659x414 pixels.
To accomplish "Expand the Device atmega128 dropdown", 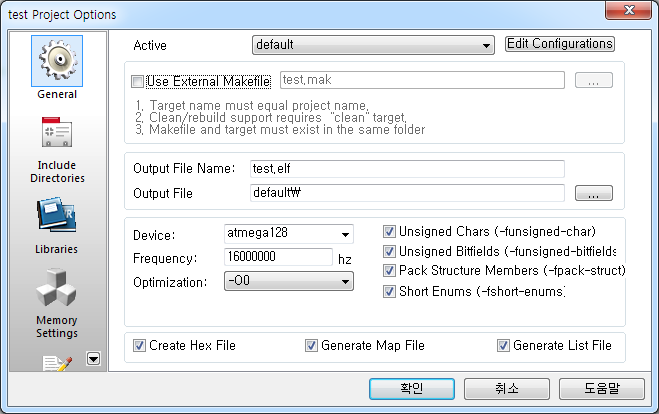I will [x=289, y=234].
